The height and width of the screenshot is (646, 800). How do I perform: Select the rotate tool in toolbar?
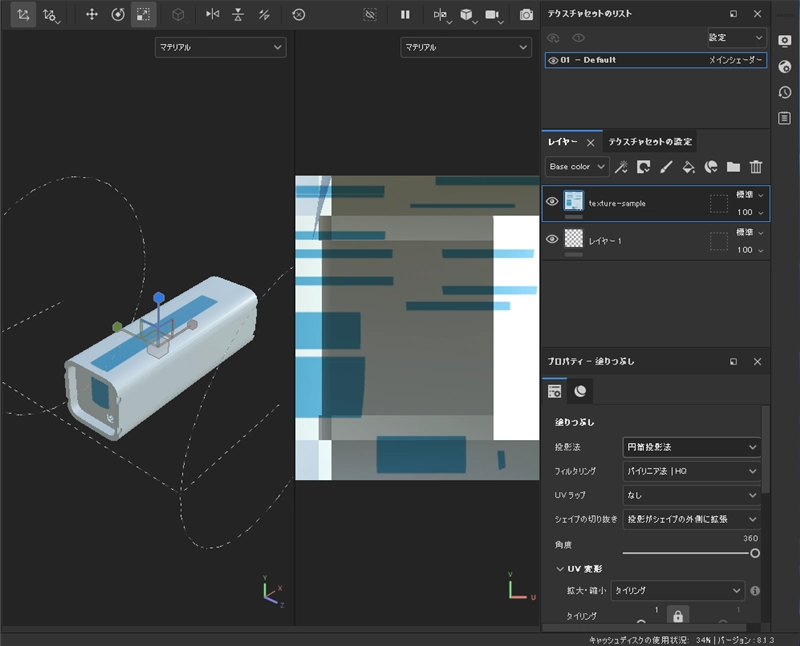(118, 14)
